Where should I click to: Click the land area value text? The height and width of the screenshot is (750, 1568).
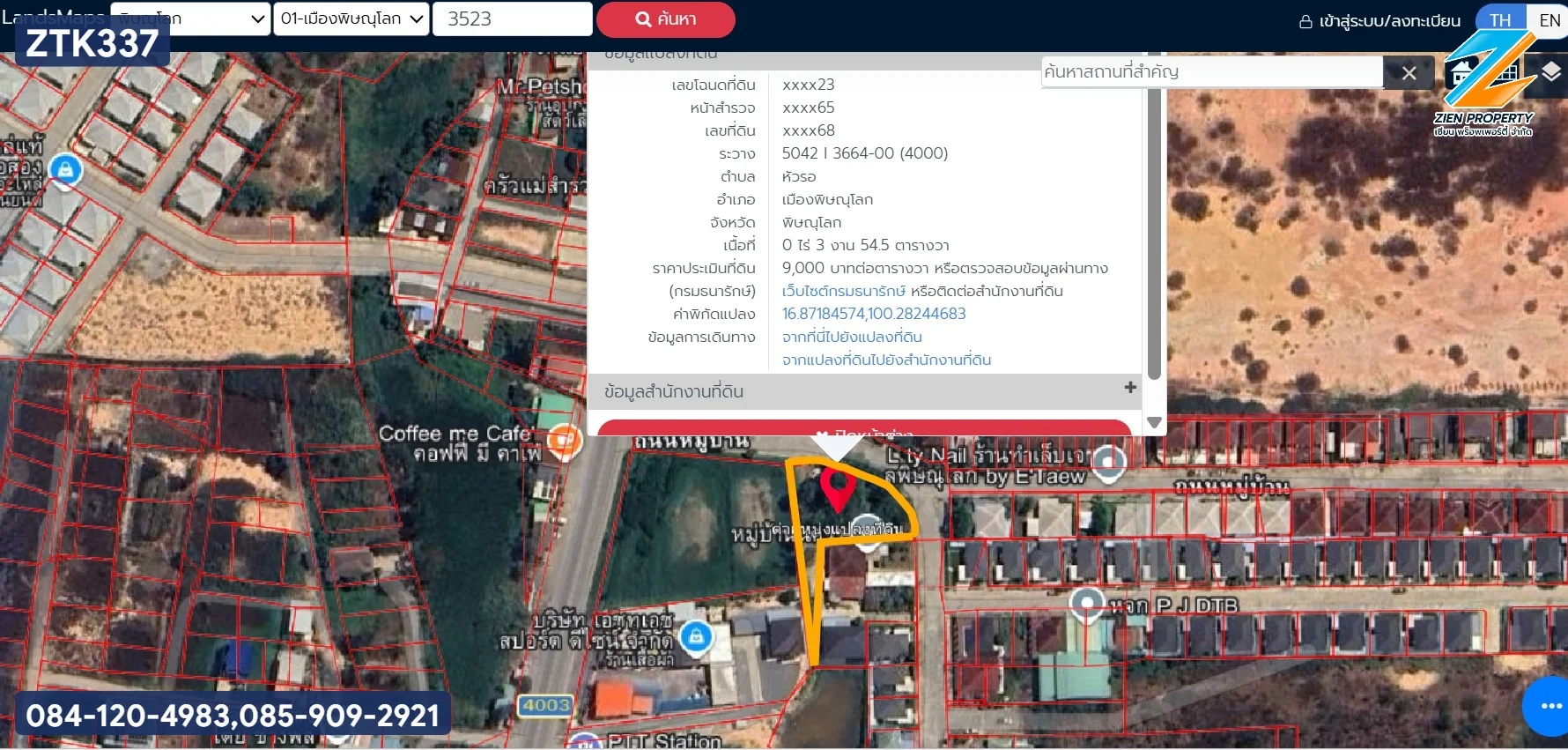[865, 245]
